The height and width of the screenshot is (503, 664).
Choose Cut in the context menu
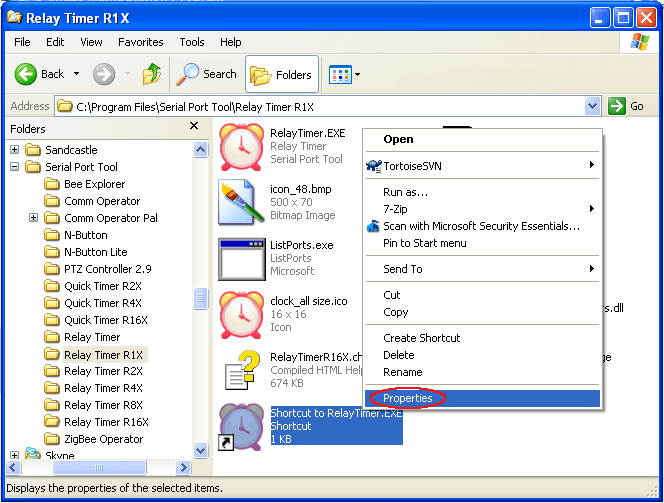tap(483, 295)
